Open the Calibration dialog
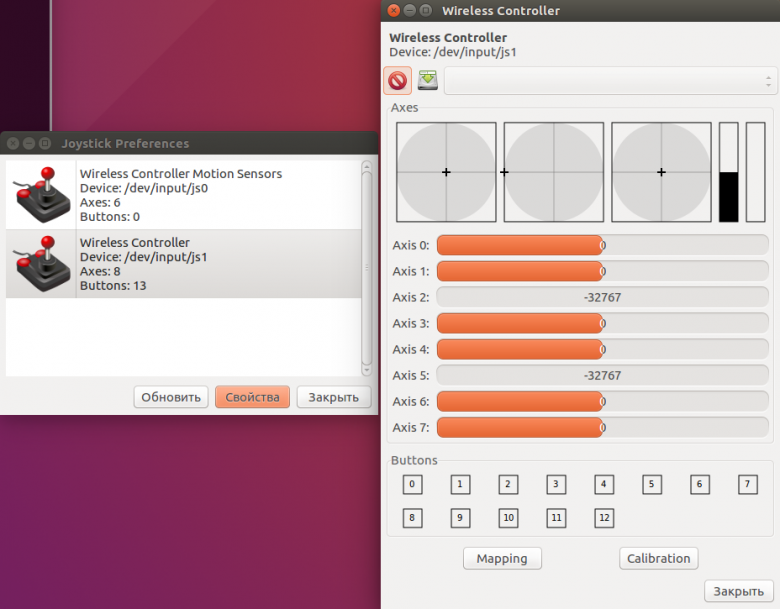 pos(659,558)
